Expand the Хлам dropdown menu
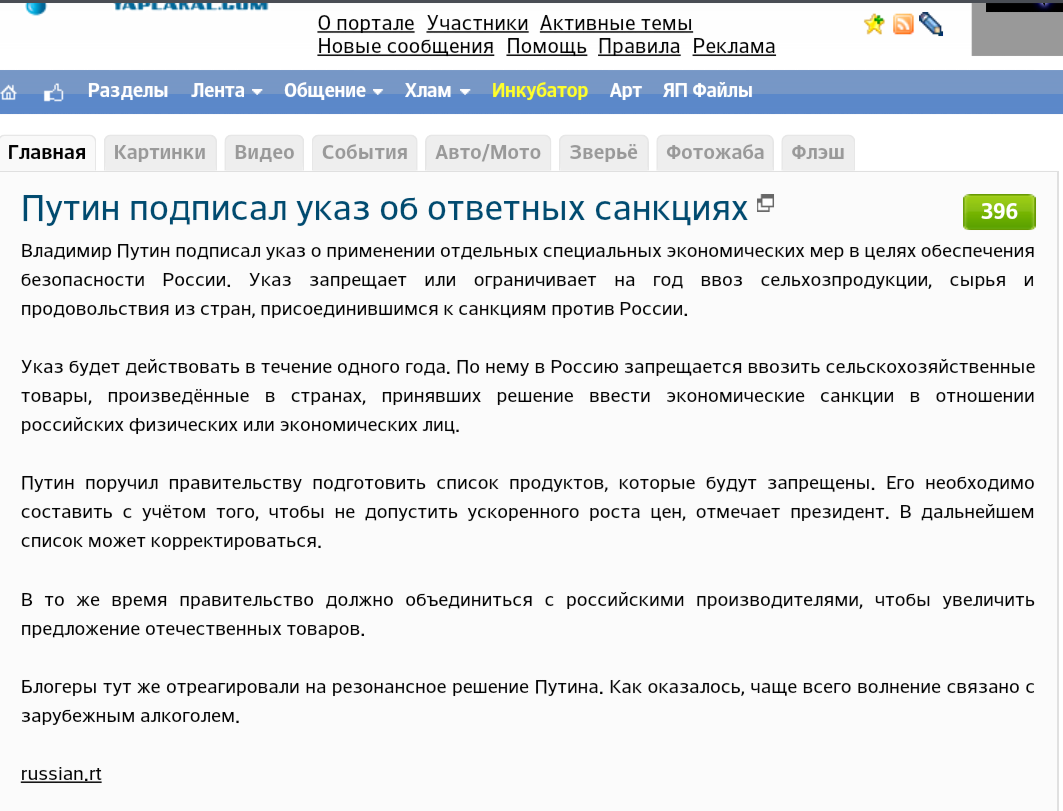1063x811 pixels. point(437,91)
